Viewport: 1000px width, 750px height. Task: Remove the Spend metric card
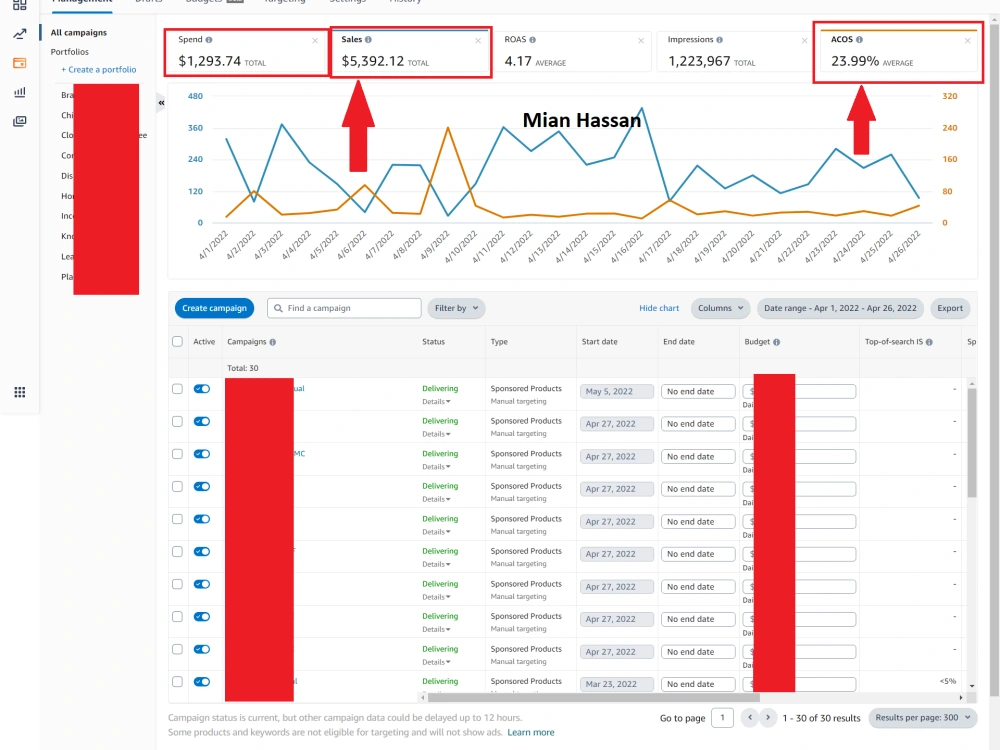point(315,41)
